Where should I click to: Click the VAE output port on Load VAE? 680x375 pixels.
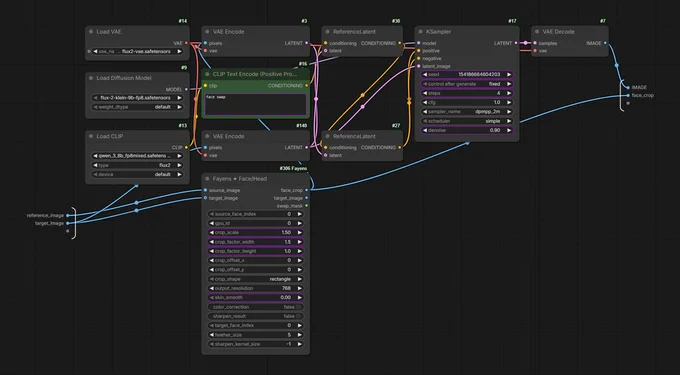coord(186,43)
